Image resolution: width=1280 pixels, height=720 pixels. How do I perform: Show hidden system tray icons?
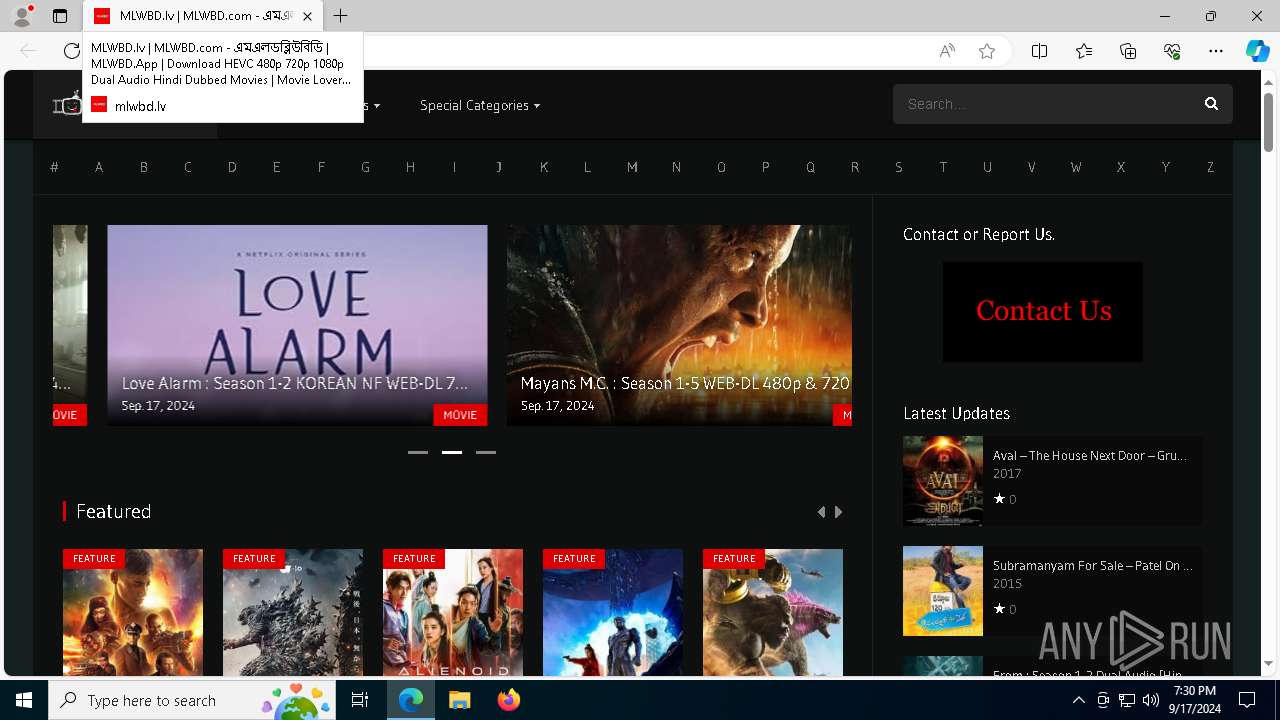coord(1078,700)
